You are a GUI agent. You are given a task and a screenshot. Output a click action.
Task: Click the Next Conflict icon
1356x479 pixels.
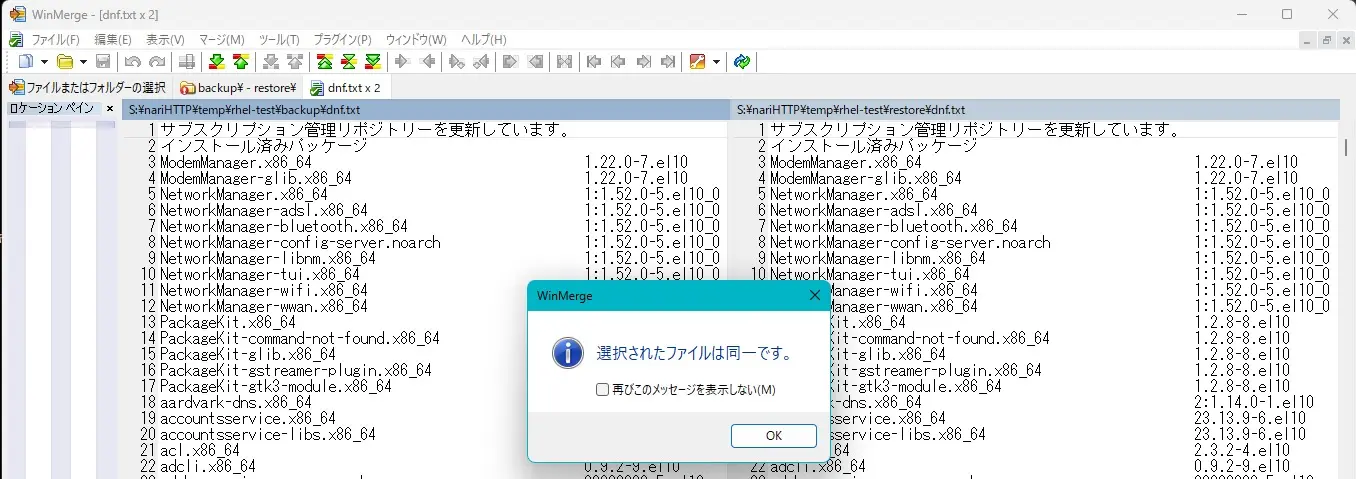click(270, 62)
